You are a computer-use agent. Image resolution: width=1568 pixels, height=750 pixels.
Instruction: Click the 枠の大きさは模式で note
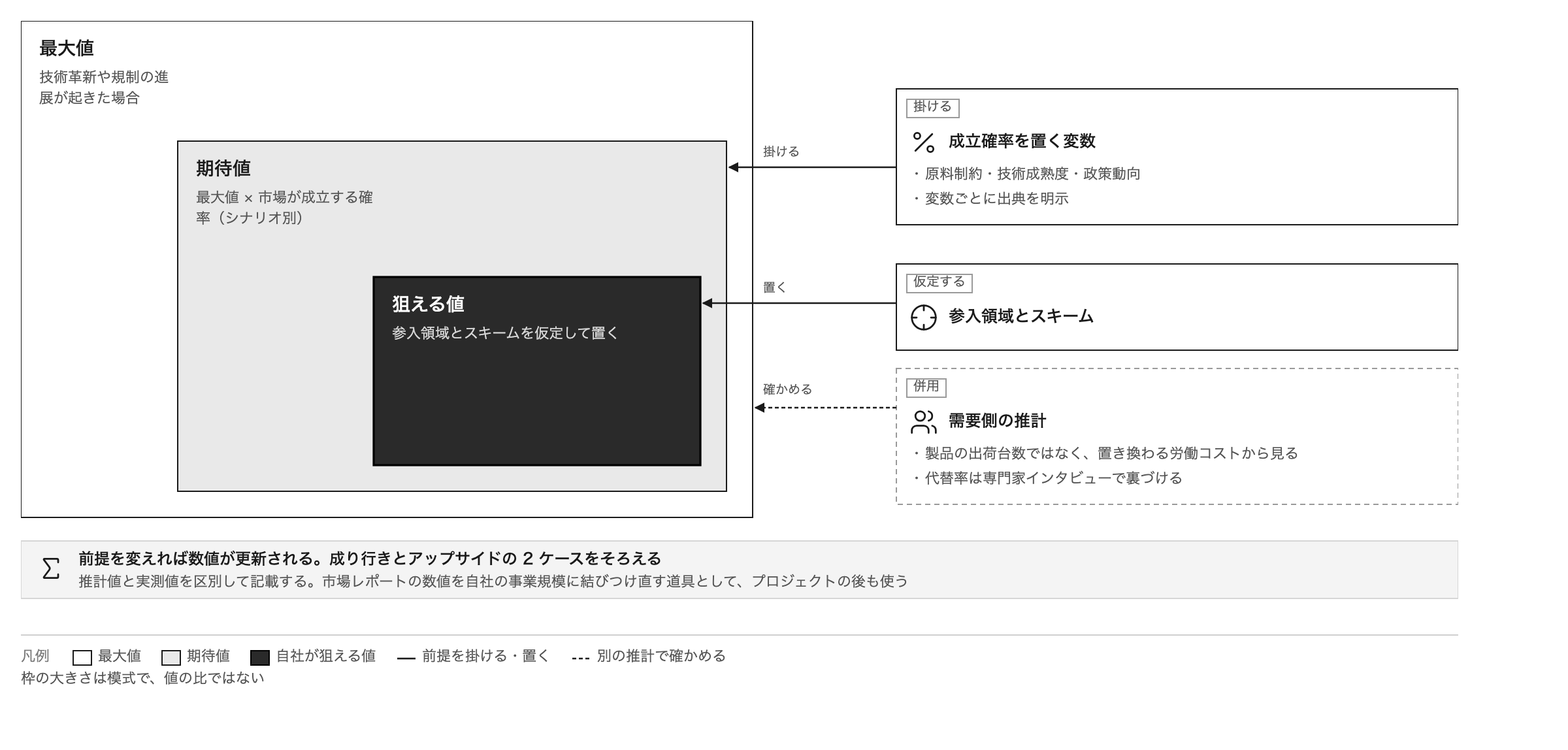[142, 678]
